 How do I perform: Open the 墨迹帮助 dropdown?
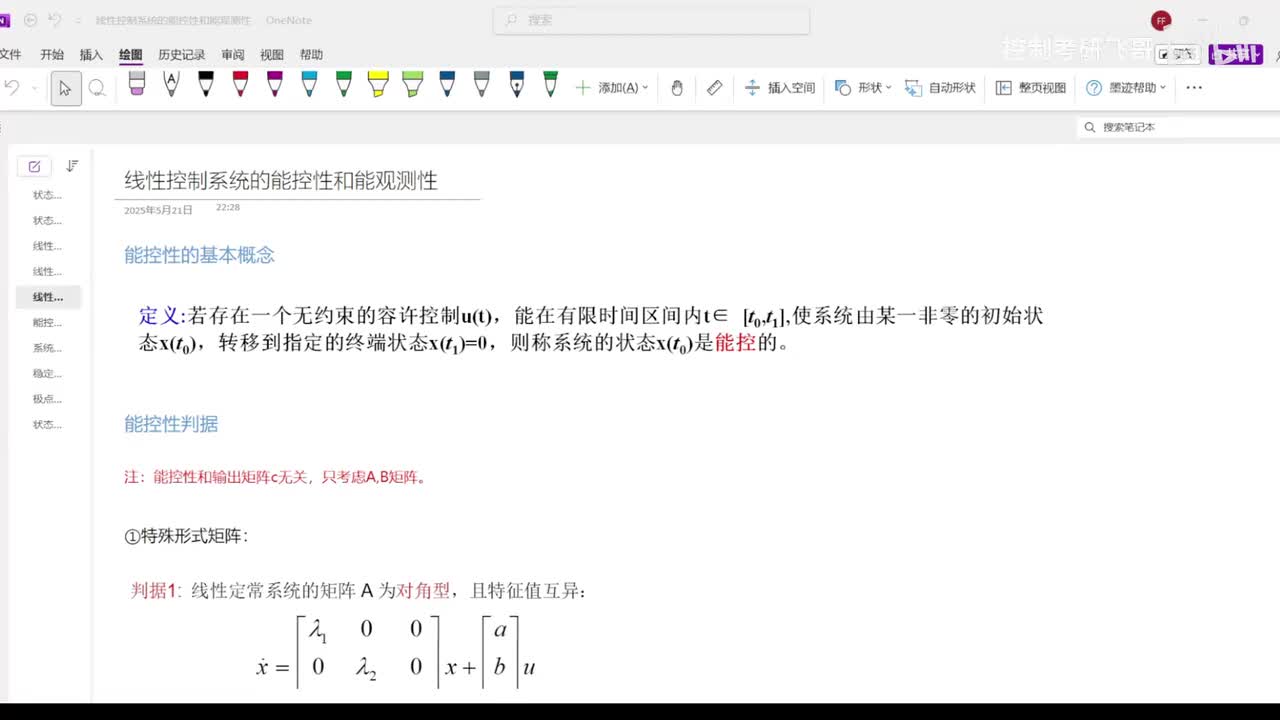coord(1126,88)
